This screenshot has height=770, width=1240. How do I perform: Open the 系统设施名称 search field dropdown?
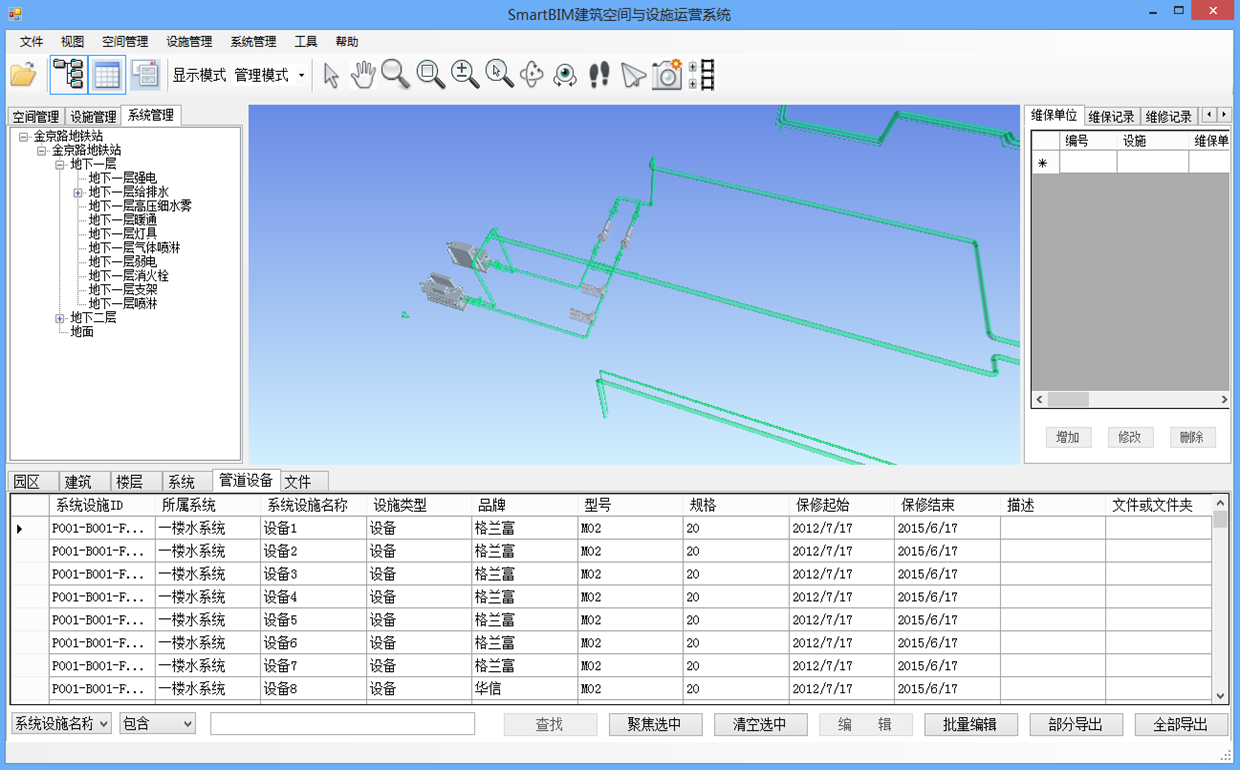point(104,724)
